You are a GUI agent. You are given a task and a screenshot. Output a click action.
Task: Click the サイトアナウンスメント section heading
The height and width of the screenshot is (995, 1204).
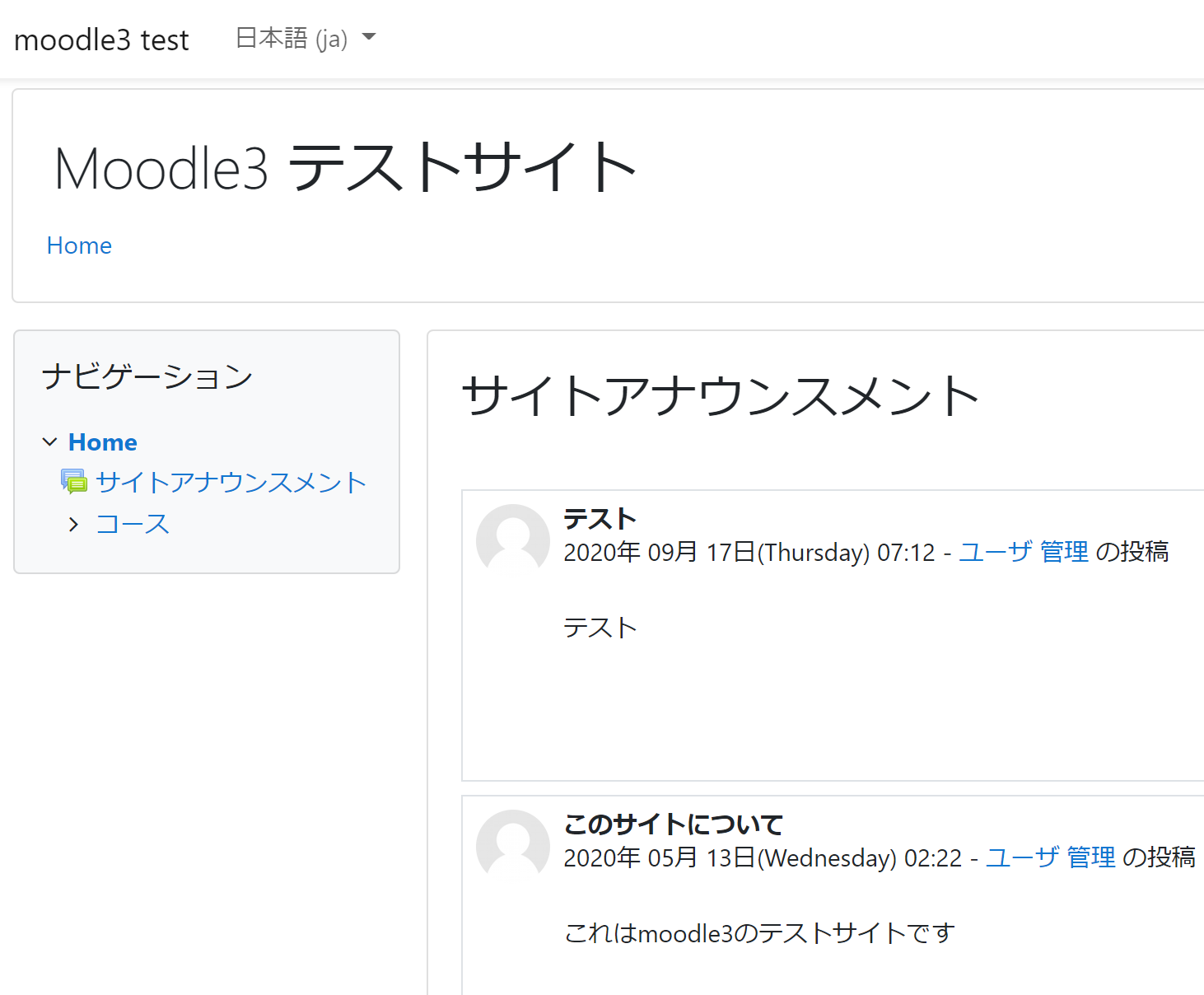pyautogui.click(x=720, y=396)
